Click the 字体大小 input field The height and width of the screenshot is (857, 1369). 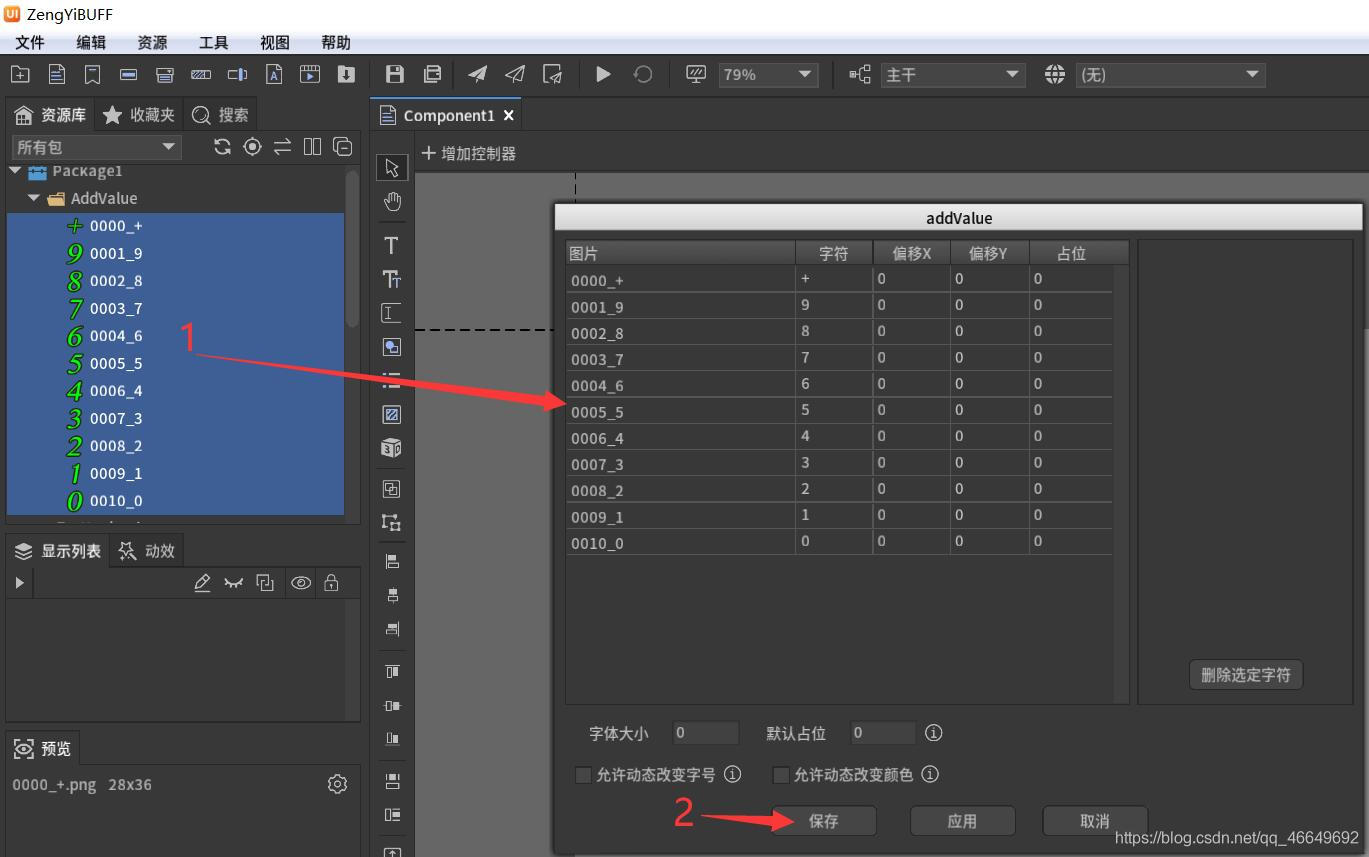[706, 733]
